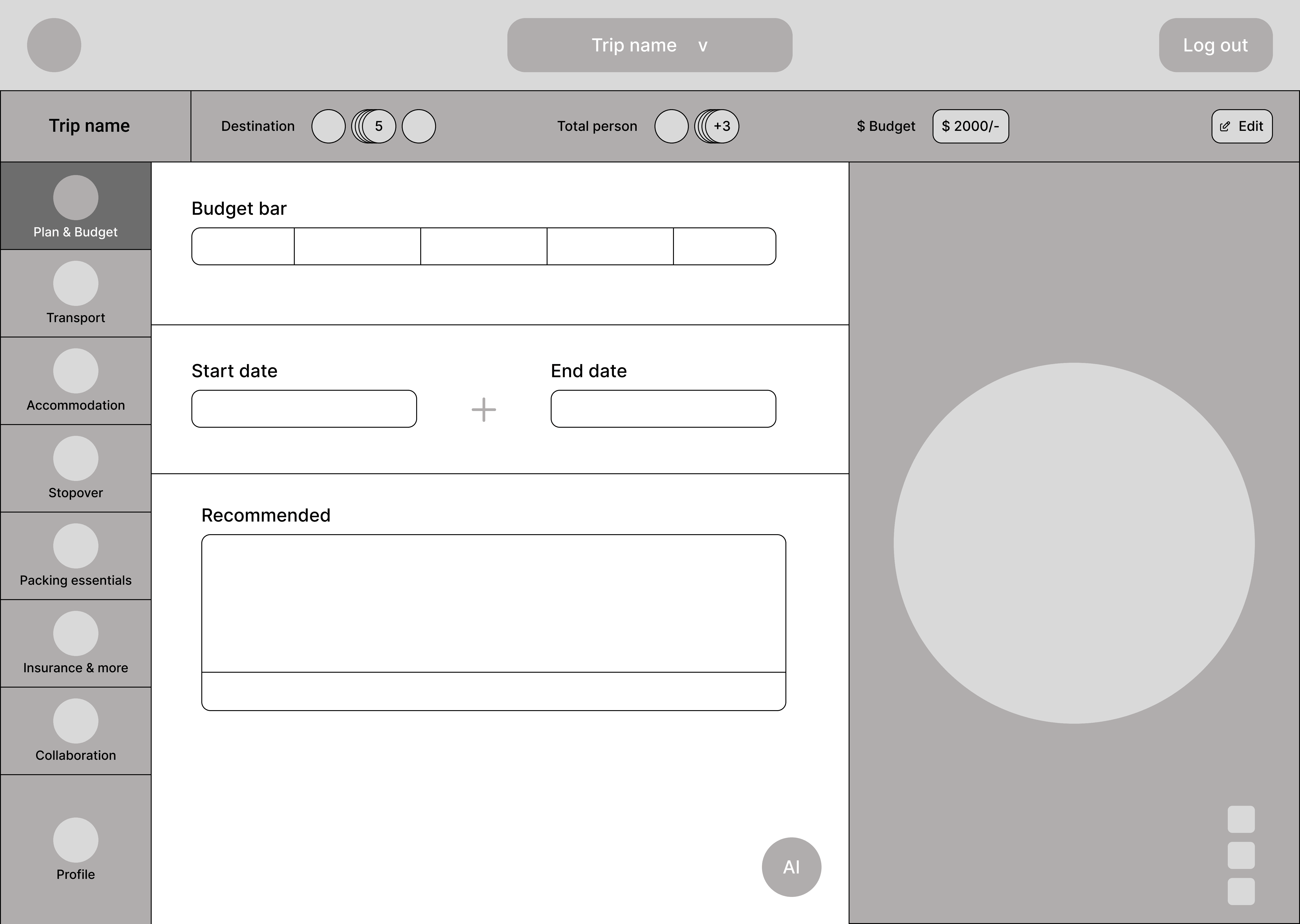Open the AI assistant round button
1300x924 pixels.
pos(791,867)
